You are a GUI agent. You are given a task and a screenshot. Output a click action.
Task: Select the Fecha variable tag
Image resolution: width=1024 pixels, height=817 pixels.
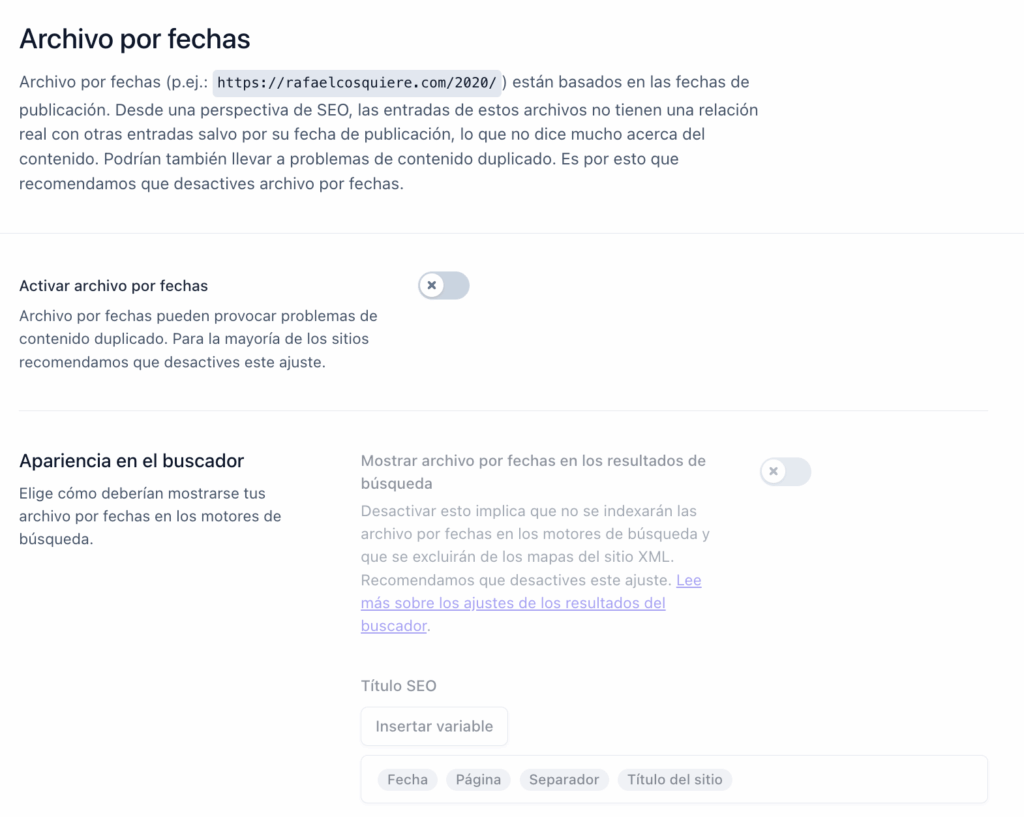(408, 779)
